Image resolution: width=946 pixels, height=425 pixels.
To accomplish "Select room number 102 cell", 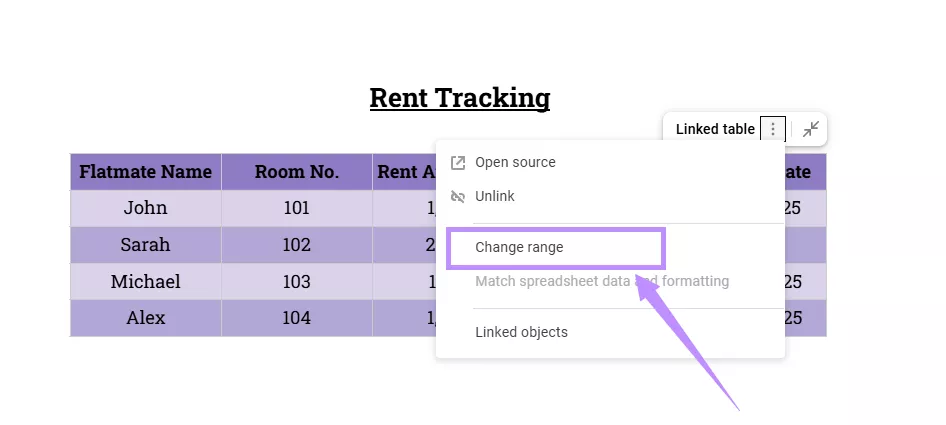I will coord(297,245).
